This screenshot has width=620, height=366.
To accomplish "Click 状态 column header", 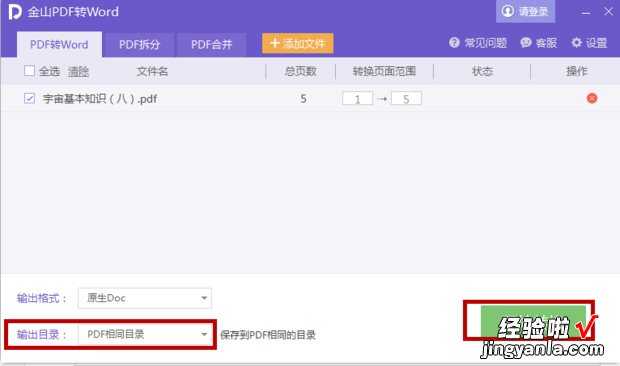I will pyautogui.click(x=482, y=72).
